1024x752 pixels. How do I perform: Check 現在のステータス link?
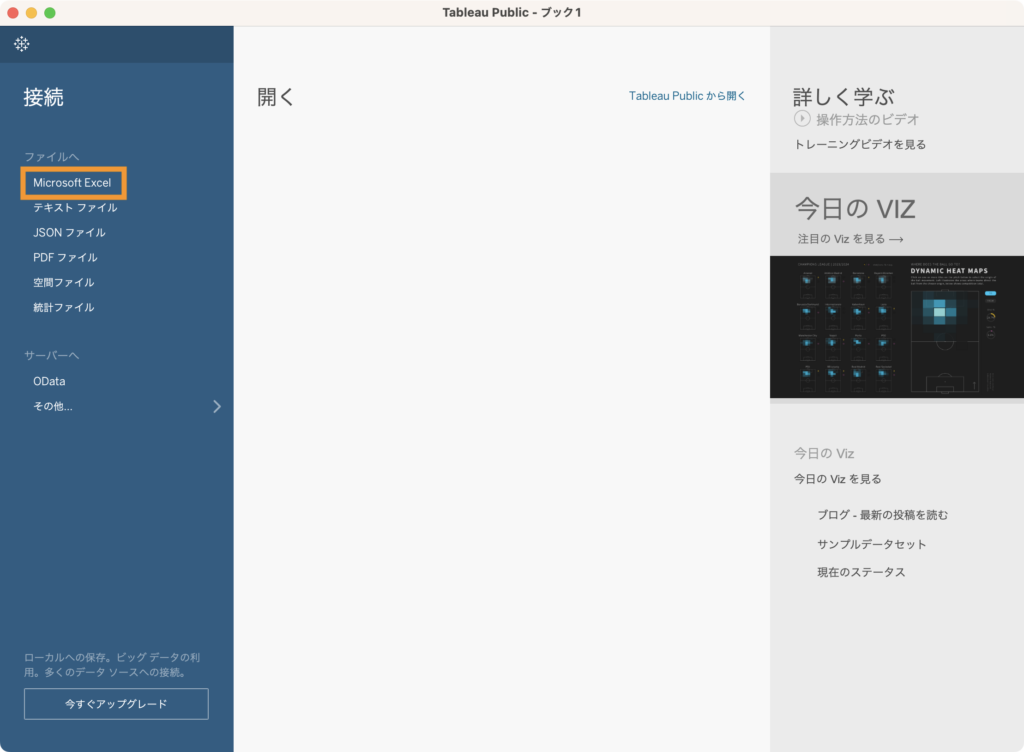[861, 572]
